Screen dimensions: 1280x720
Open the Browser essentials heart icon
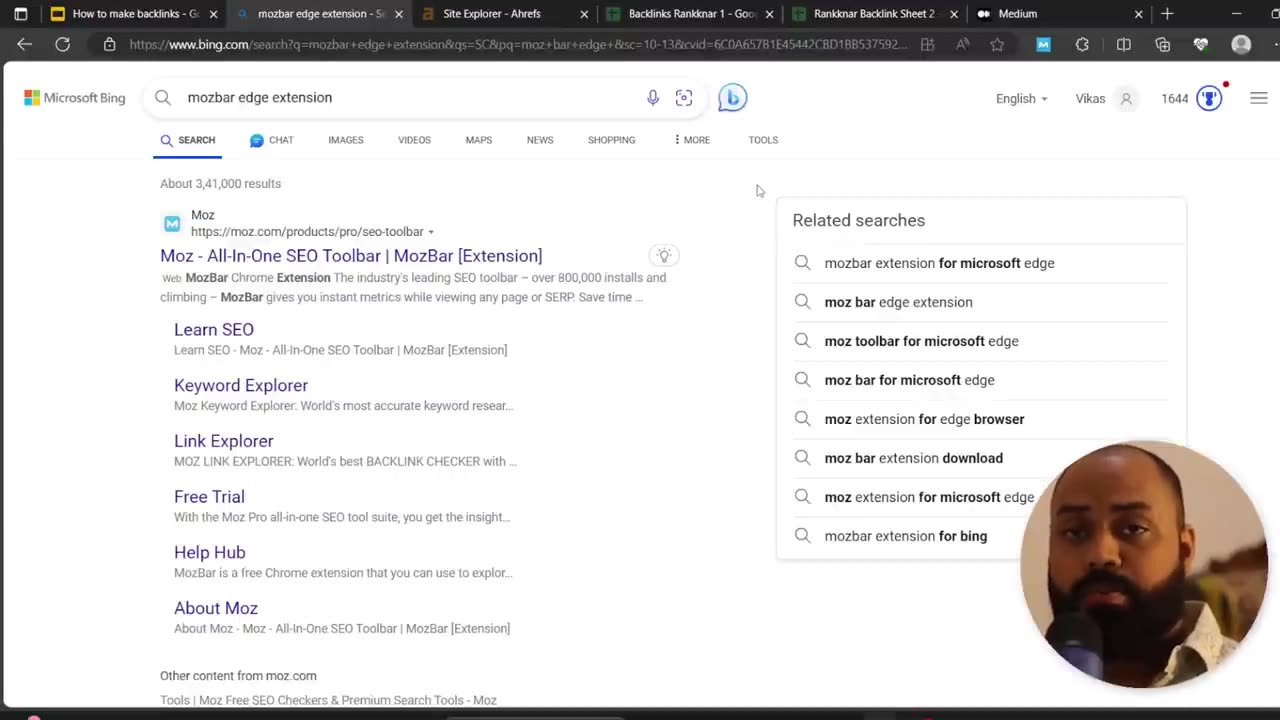click(x=1201, y=44)
